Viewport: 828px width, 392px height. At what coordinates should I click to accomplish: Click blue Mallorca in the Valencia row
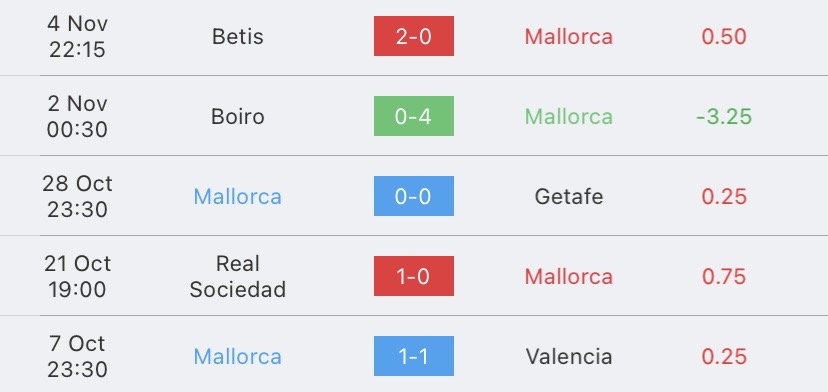click(x=238, y=357)
